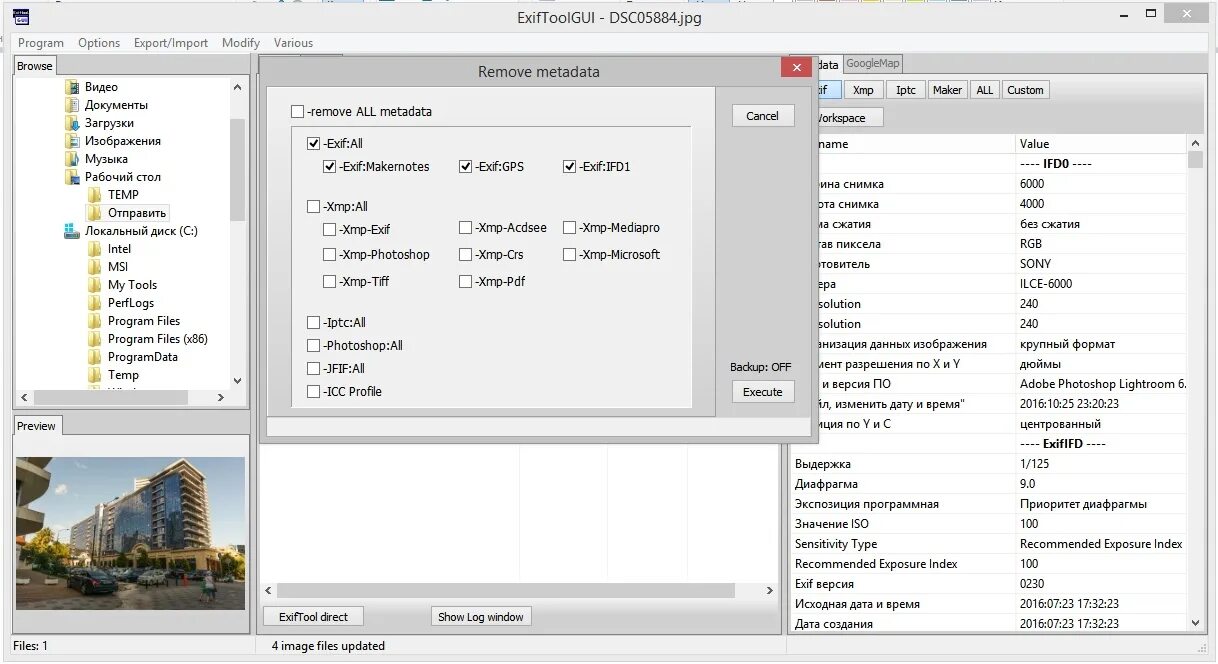Image resolution: width=1218 pixels, height=664 pixels.
Task: Check the -Xmp-Pdf checkbox
Action: tap(466, 282)
